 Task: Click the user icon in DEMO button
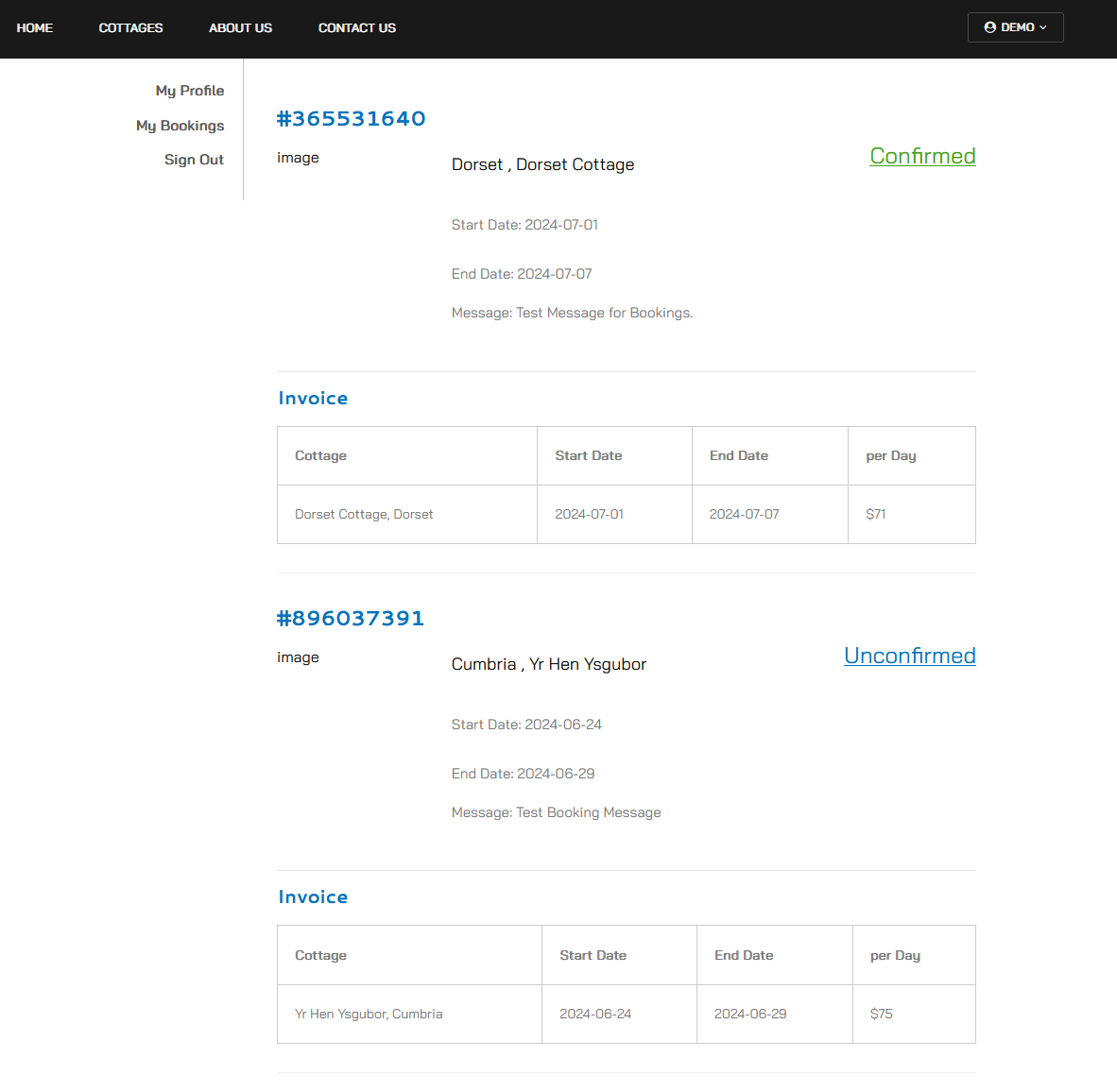click(x=989, y=27)
